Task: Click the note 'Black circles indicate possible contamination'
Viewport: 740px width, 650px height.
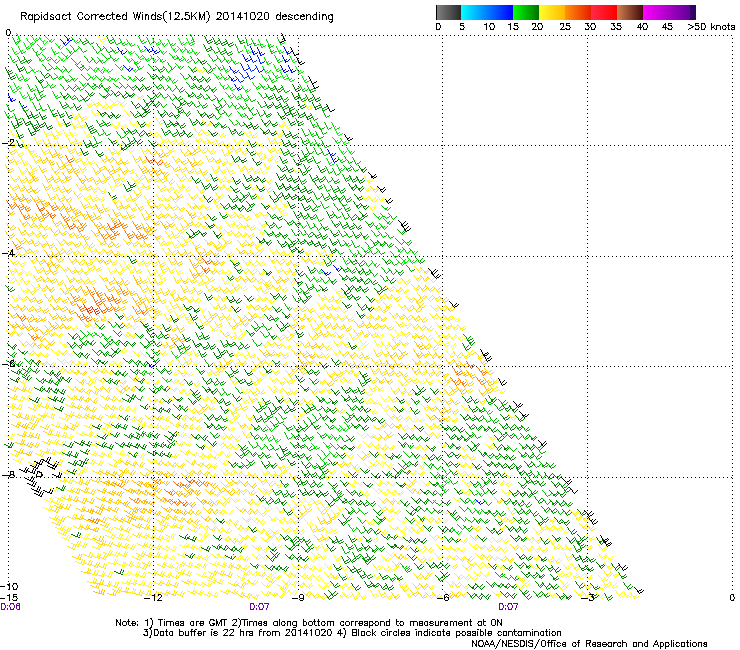Action: click(x=456, y=633)
